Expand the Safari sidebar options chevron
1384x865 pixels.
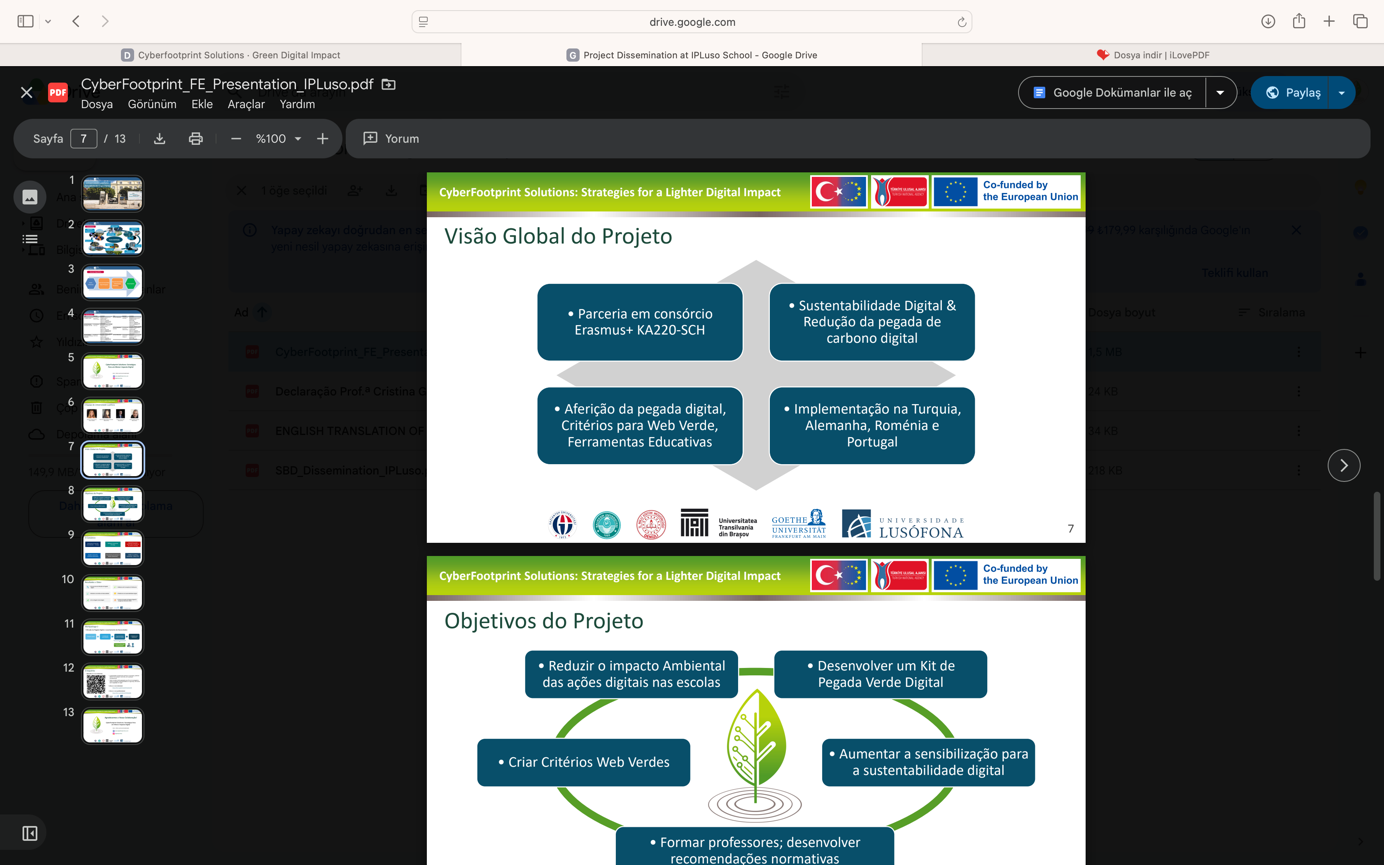point(48,21)
